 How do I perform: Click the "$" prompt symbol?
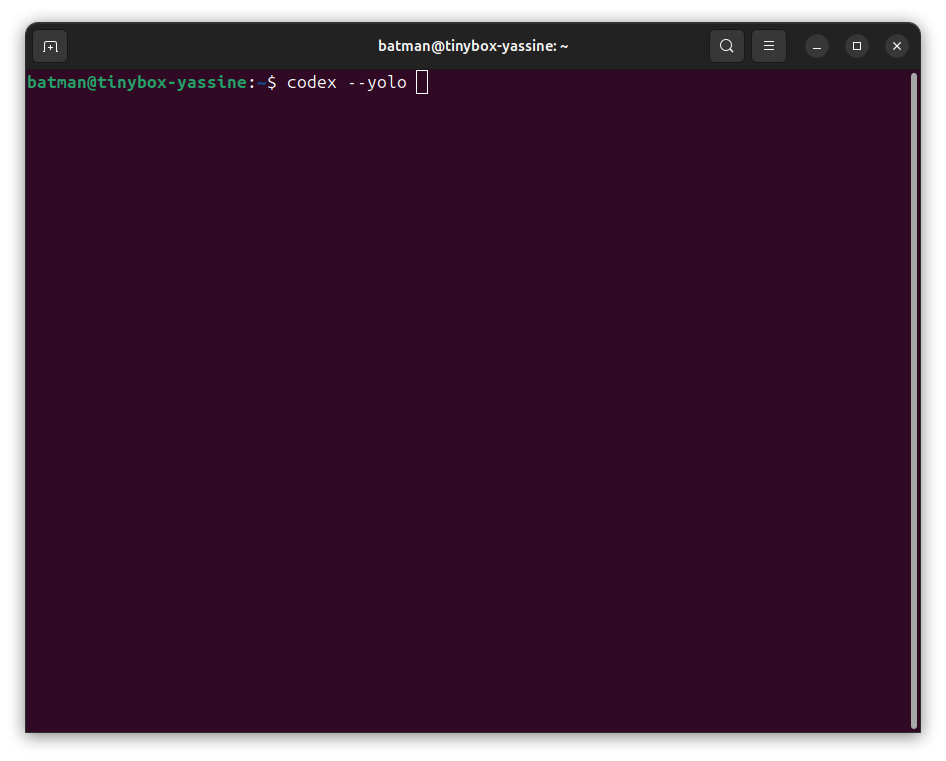[271, 83]
